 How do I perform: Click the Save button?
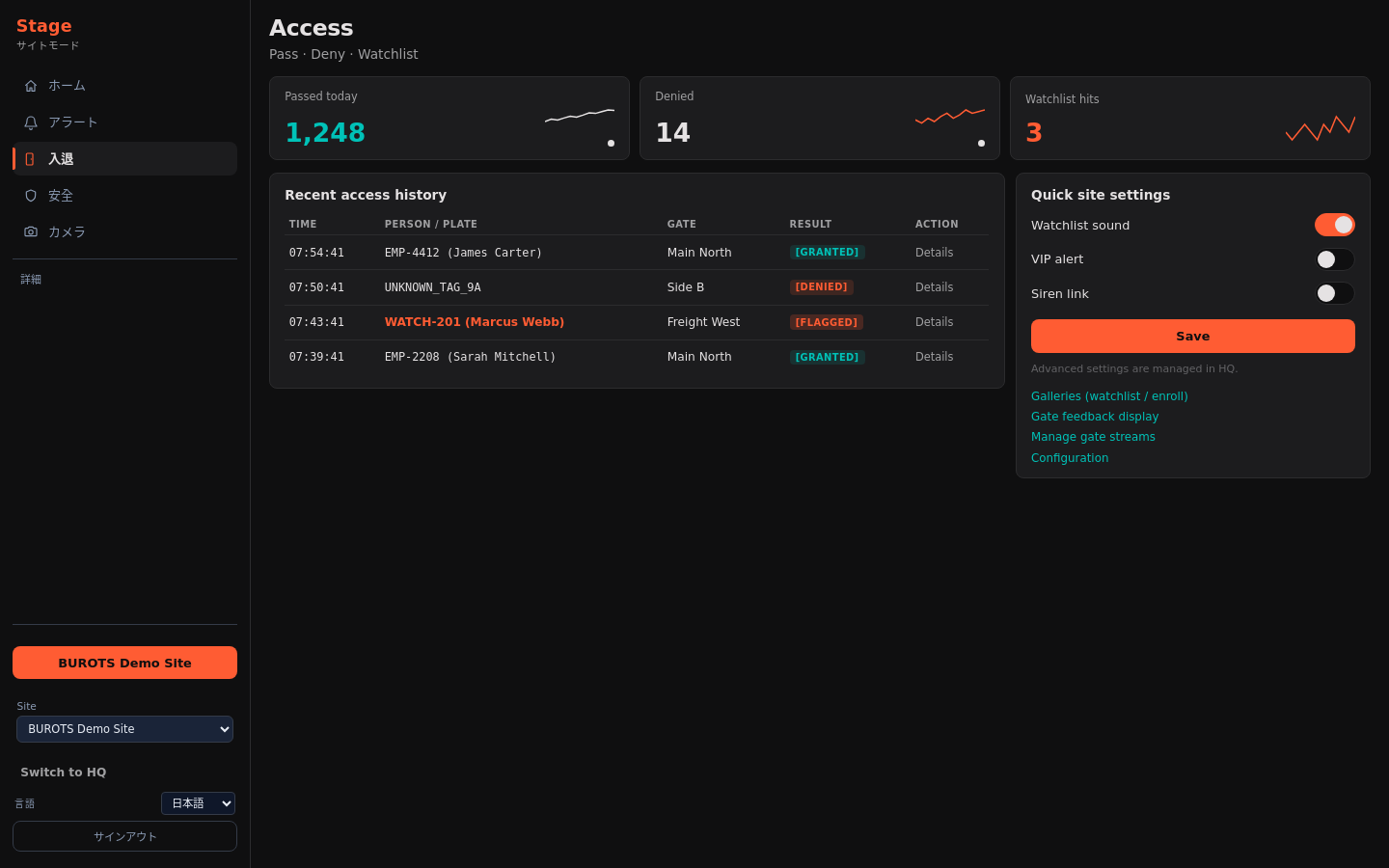[x=1193, y=337]
